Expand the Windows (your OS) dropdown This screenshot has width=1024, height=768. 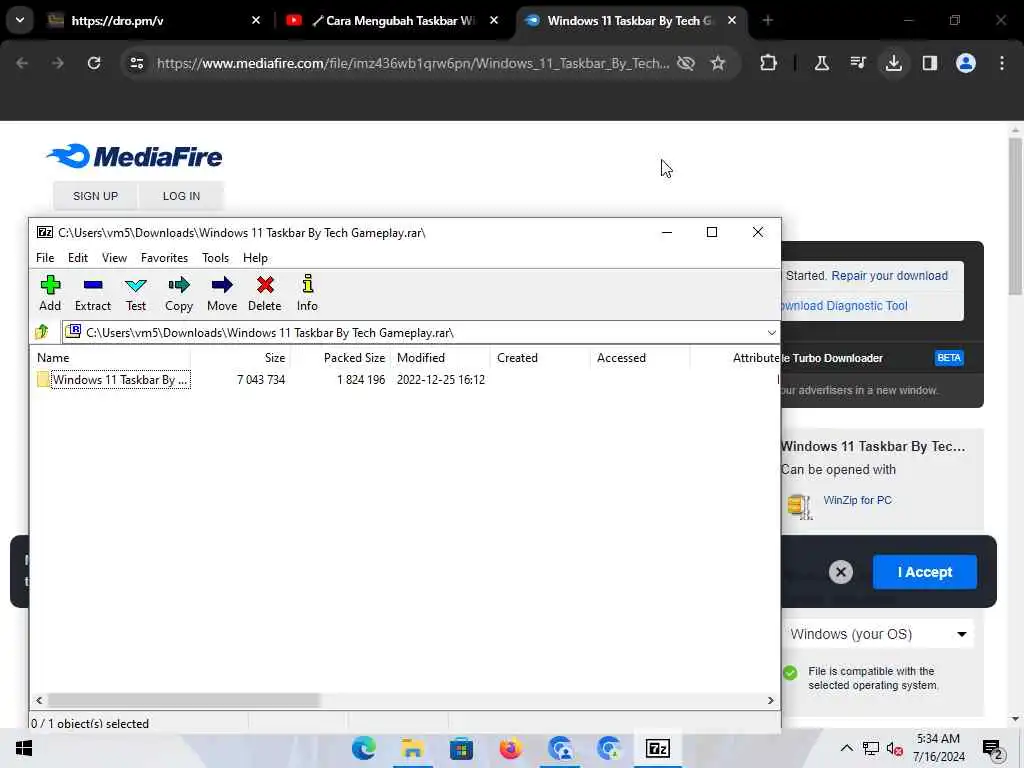(x=878, y=634)
